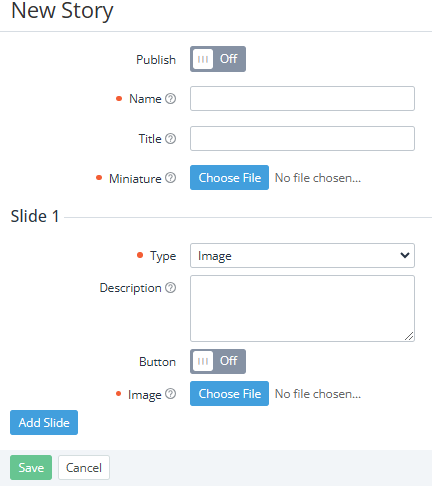Click into the Title text field

point(302,138)
